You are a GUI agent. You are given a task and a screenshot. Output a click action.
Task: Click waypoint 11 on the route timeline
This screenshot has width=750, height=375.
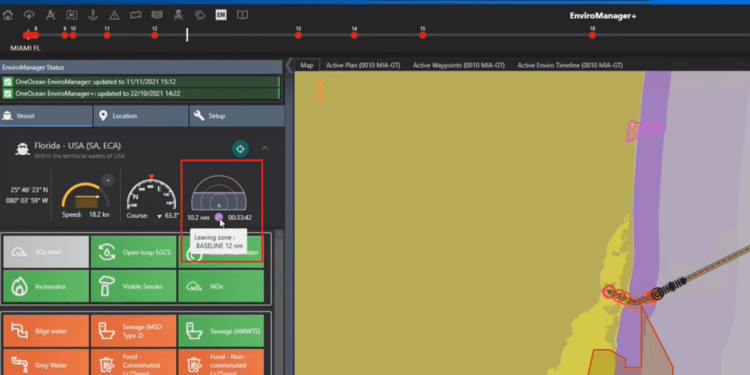pyautogui.click(x=107, y=35)
